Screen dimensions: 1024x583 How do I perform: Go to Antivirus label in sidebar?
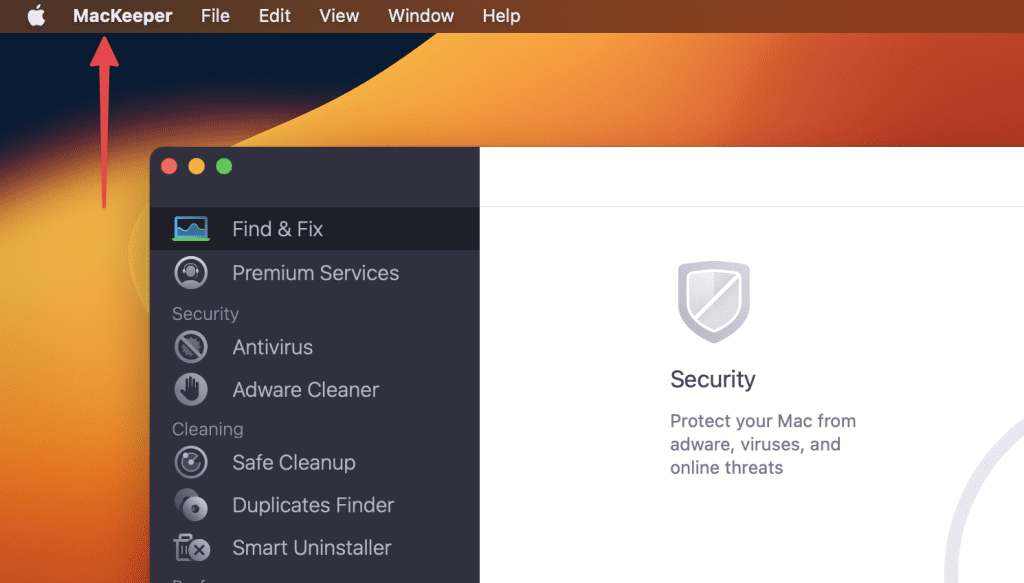pos(273,347)
